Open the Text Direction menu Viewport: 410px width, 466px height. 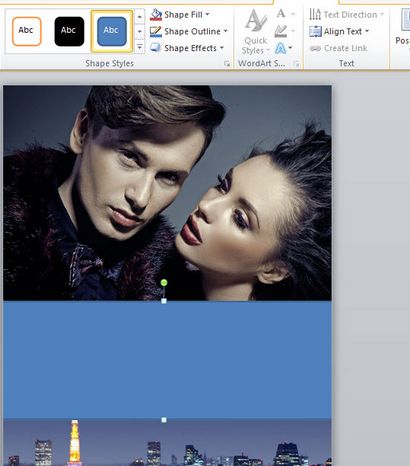coord(346,15)
